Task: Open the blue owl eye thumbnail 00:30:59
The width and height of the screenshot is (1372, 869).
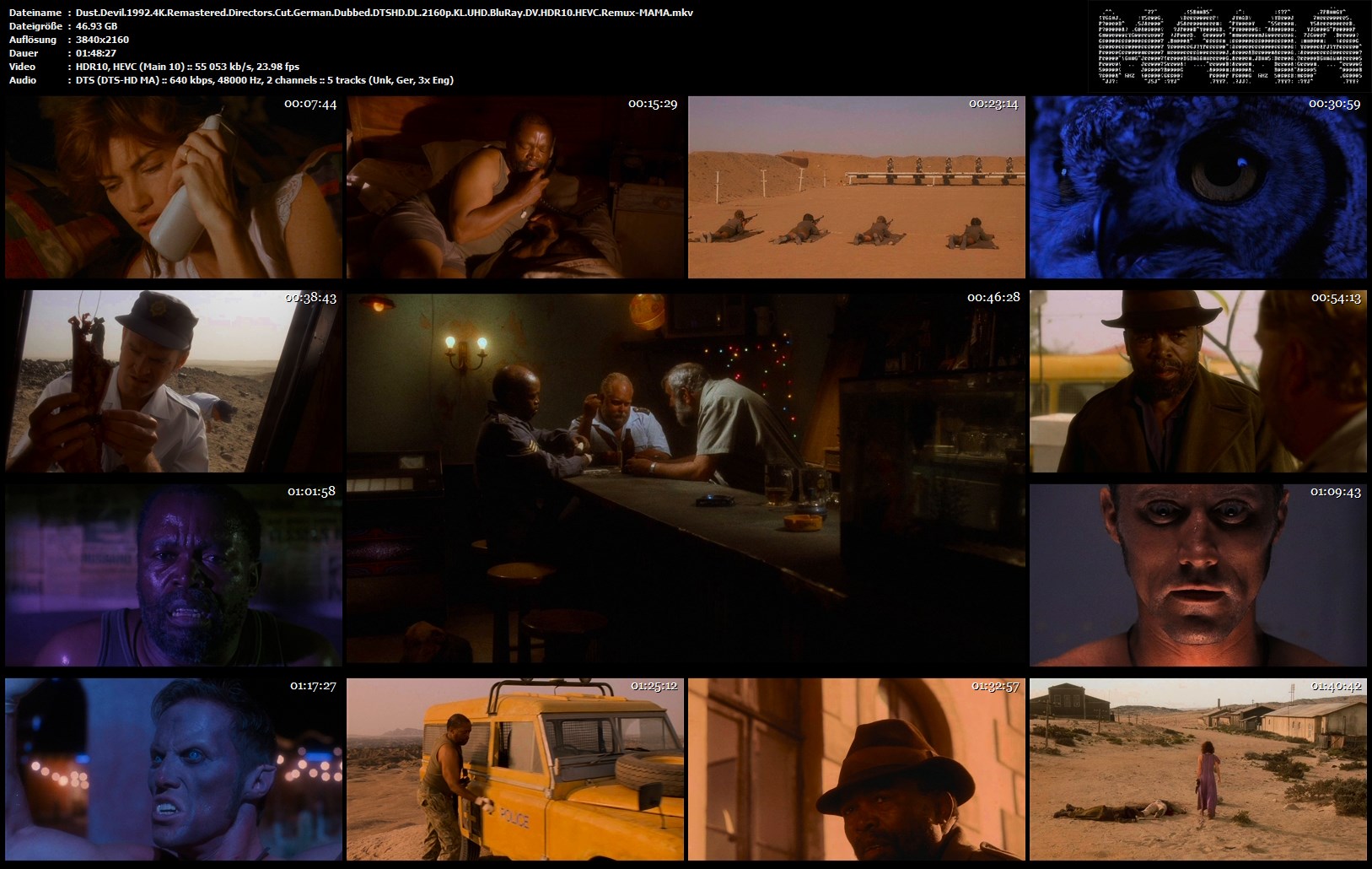Action: coord(1198,186)
